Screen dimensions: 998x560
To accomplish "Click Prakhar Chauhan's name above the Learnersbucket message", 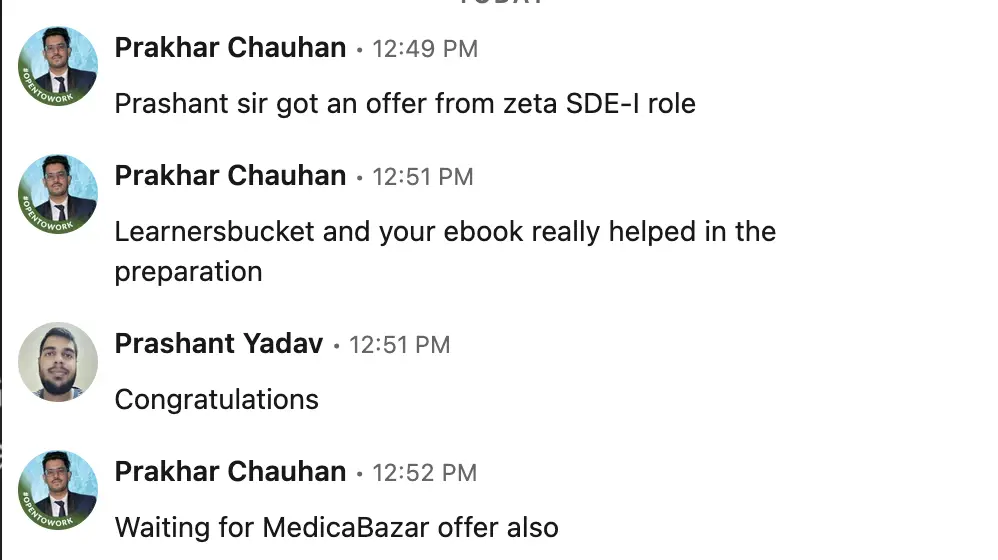I will click(230, 176).
